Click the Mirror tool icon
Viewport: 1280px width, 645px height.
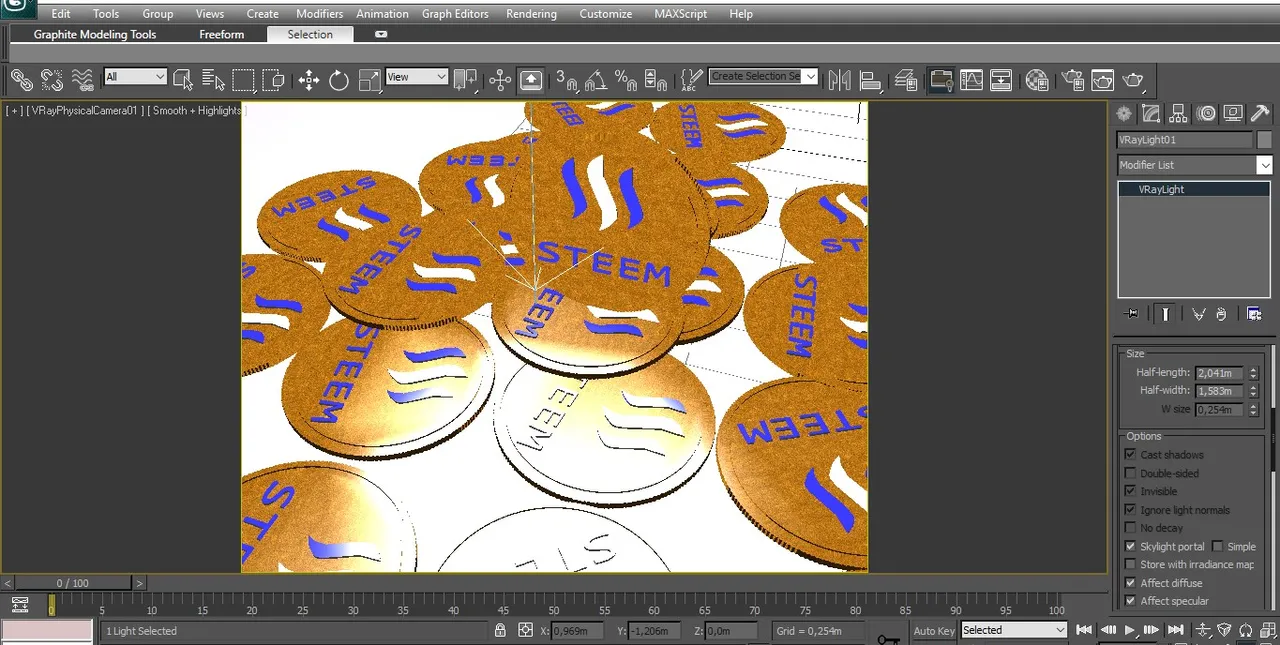pos(840,79)
